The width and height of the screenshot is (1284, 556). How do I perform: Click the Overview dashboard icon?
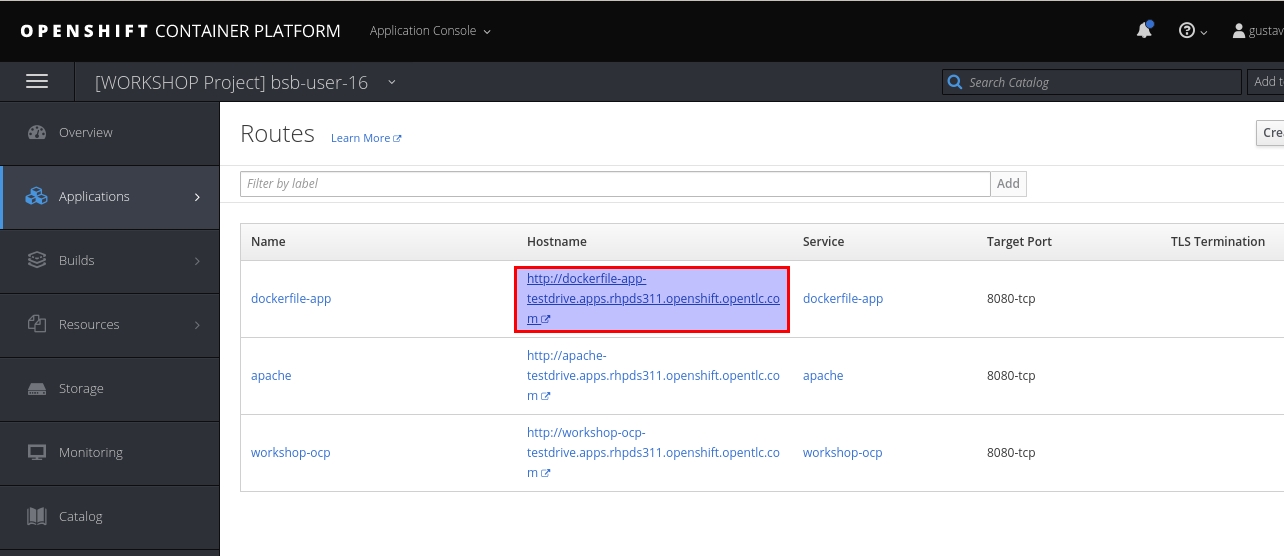(x=37, y=133)
